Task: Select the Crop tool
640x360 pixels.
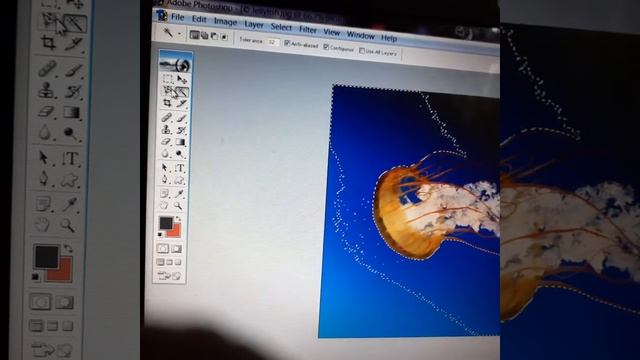Action: (x=167, y=103)
